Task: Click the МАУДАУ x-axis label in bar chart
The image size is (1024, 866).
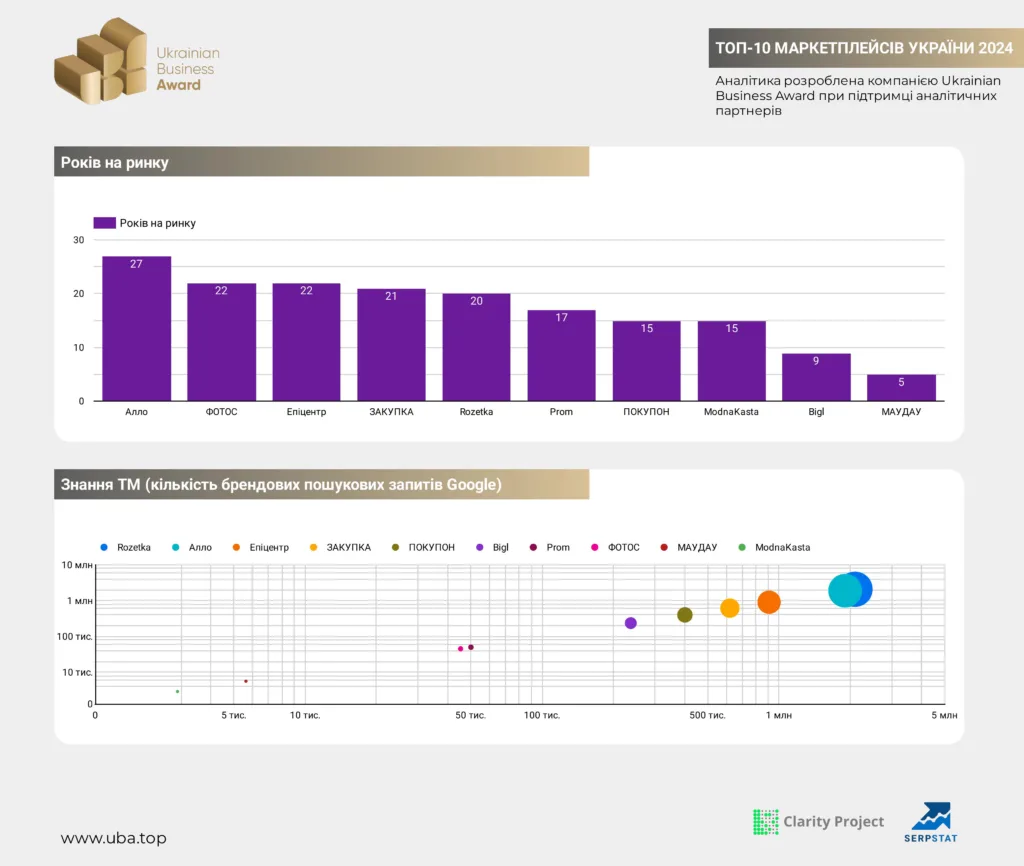Action: 901,411
